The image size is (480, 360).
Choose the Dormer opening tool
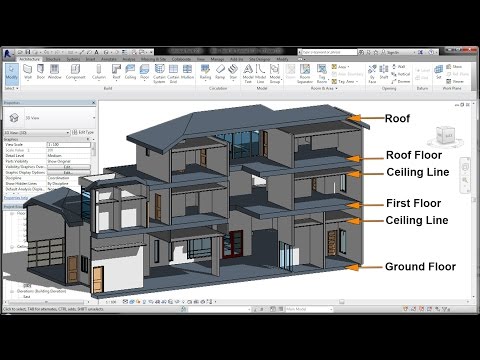(401, 81)
